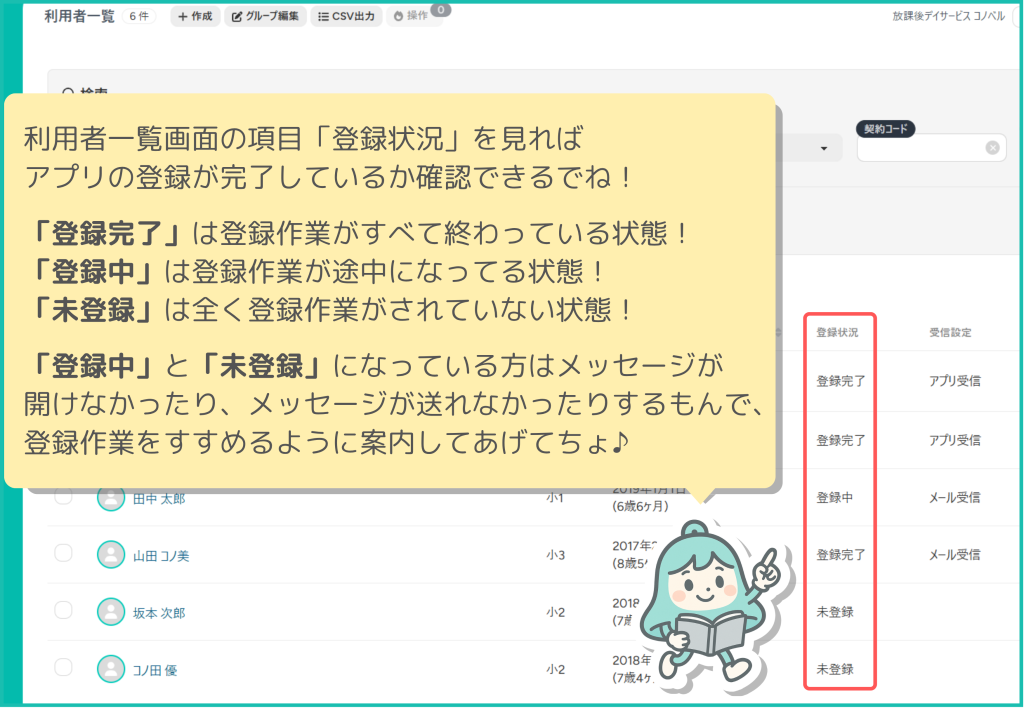The width and height of the screenshot is (1024, 708).
Task: Tick the checkbox for 山田 コノ美
Action: (x=63, y=554)
